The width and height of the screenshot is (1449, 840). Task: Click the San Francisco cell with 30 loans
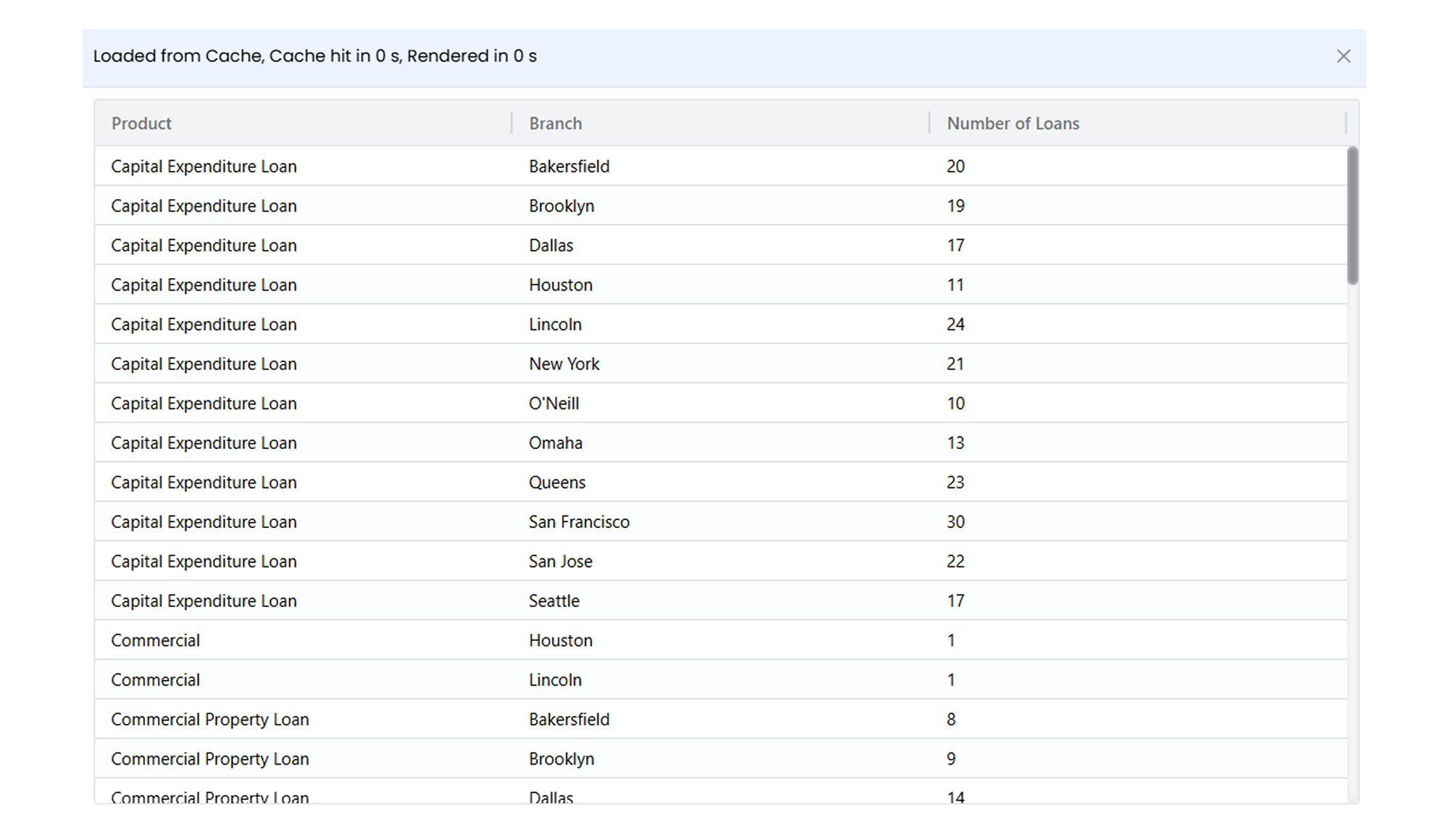point(578,522)
